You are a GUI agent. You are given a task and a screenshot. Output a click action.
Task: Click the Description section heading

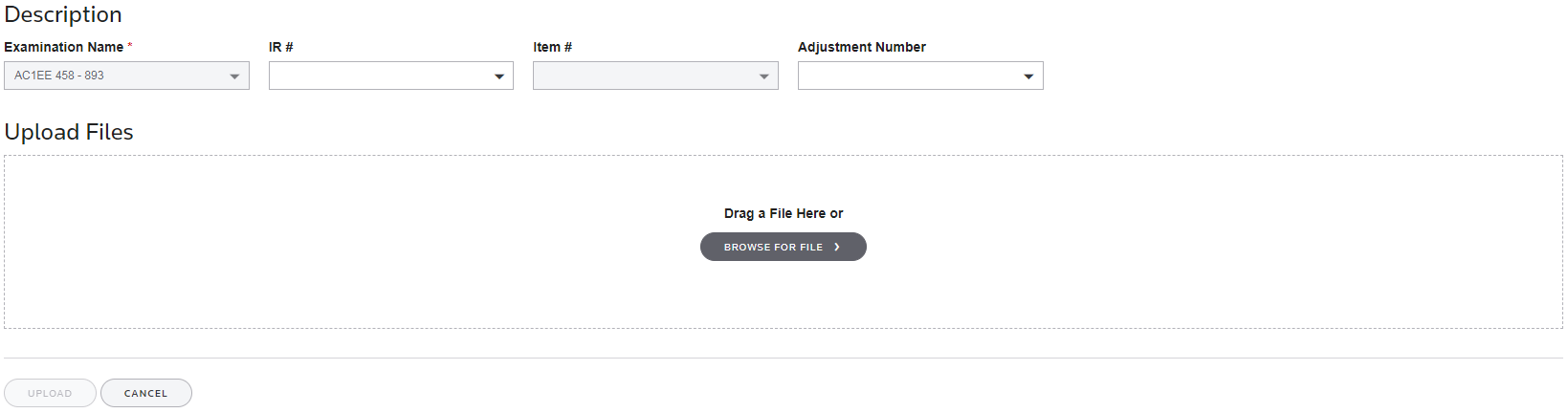63,14
